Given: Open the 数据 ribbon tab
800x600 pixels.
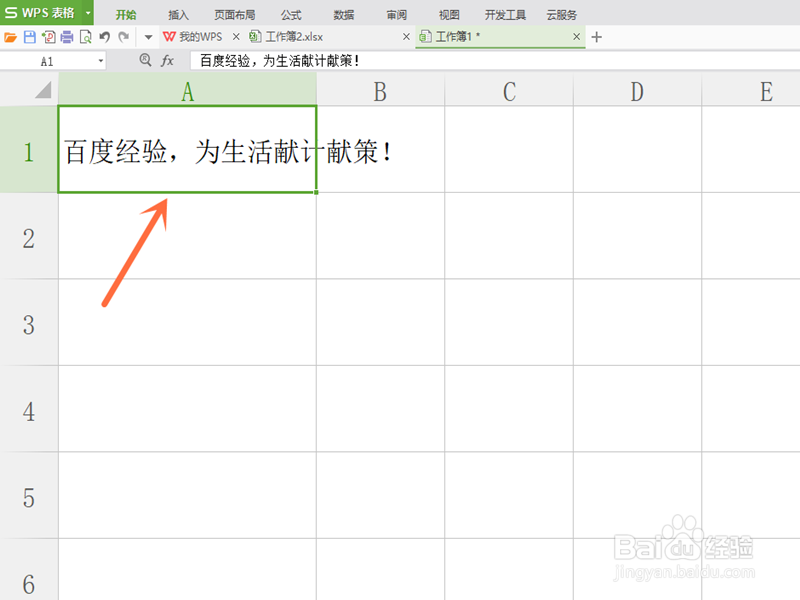Looking at the screenshot, I should [x=343, y=15].
